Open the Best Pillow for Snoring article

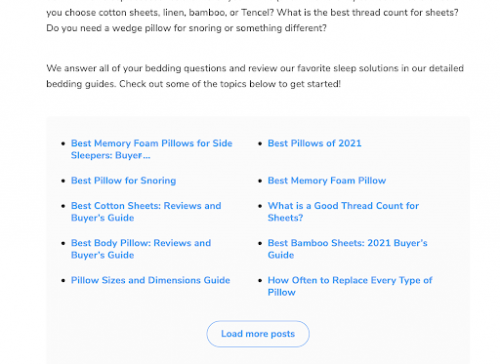[x=123, y=181]
